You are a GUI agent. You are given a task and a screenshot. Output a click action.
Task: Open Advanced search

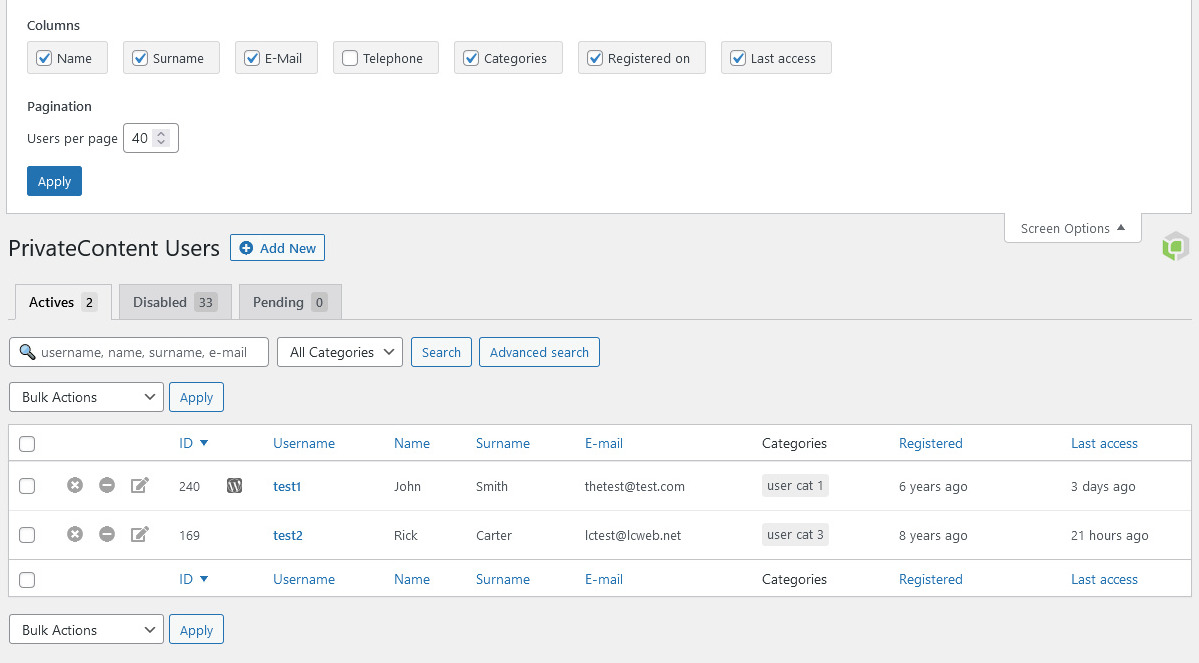(x=539, y=352)
